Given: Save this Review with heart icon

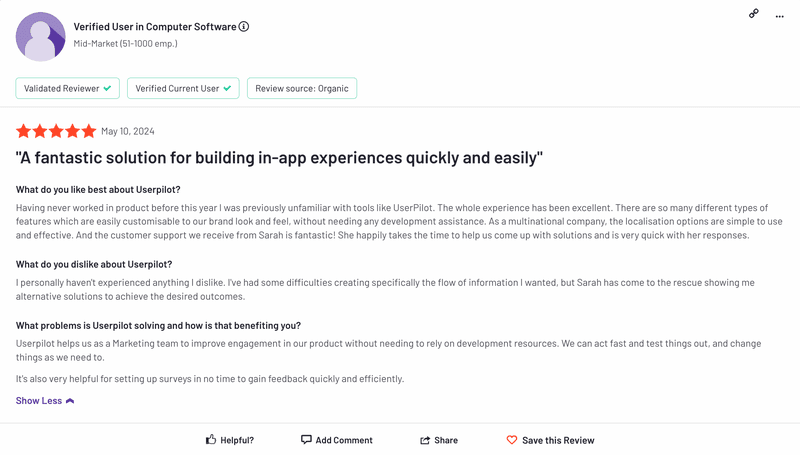Looking at the screenshot, I should [x=551, y=440].
